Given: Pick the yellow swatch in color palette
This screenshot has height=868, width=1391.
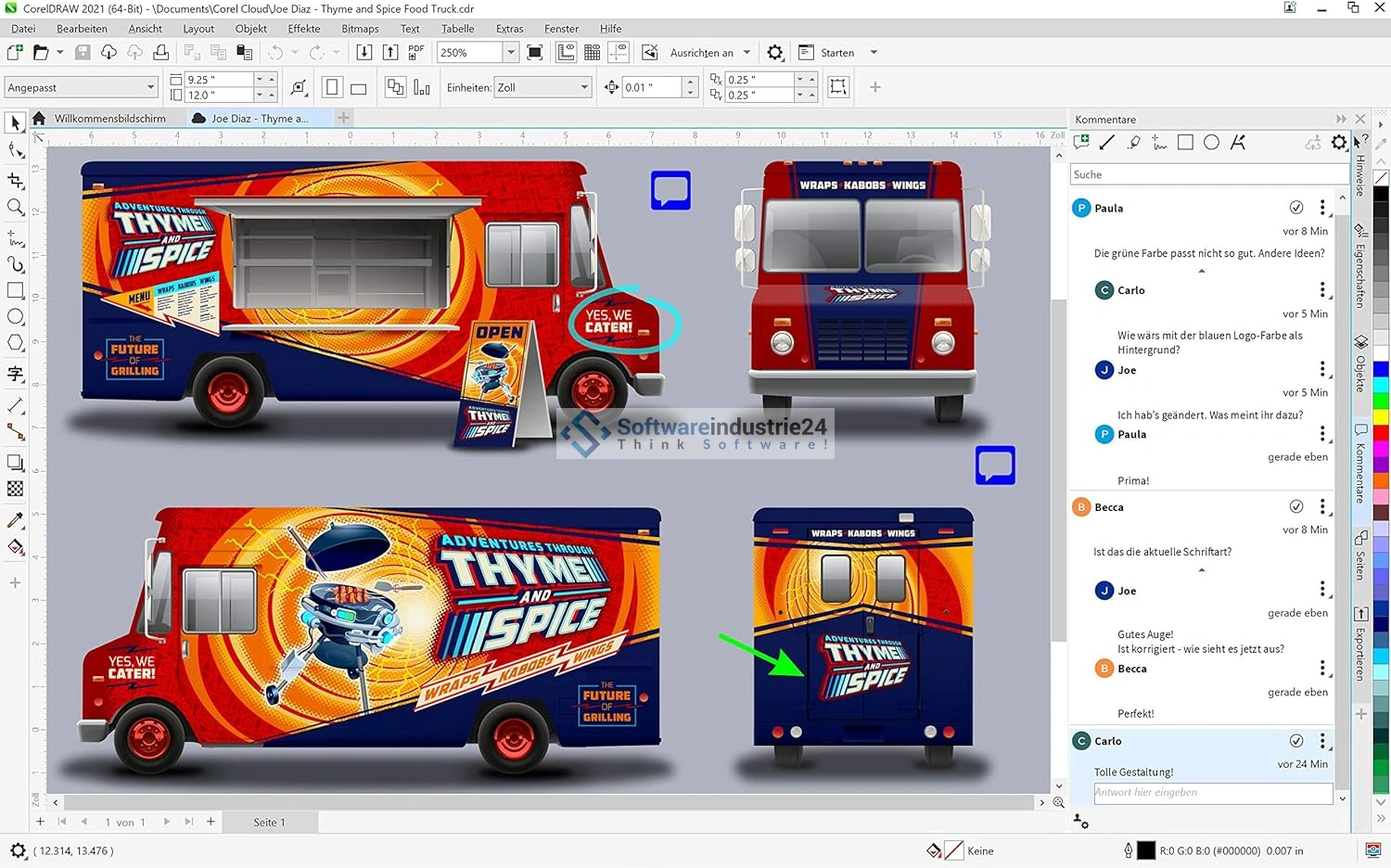Looking at the screenshot, I should click(x=1381, y=415).
